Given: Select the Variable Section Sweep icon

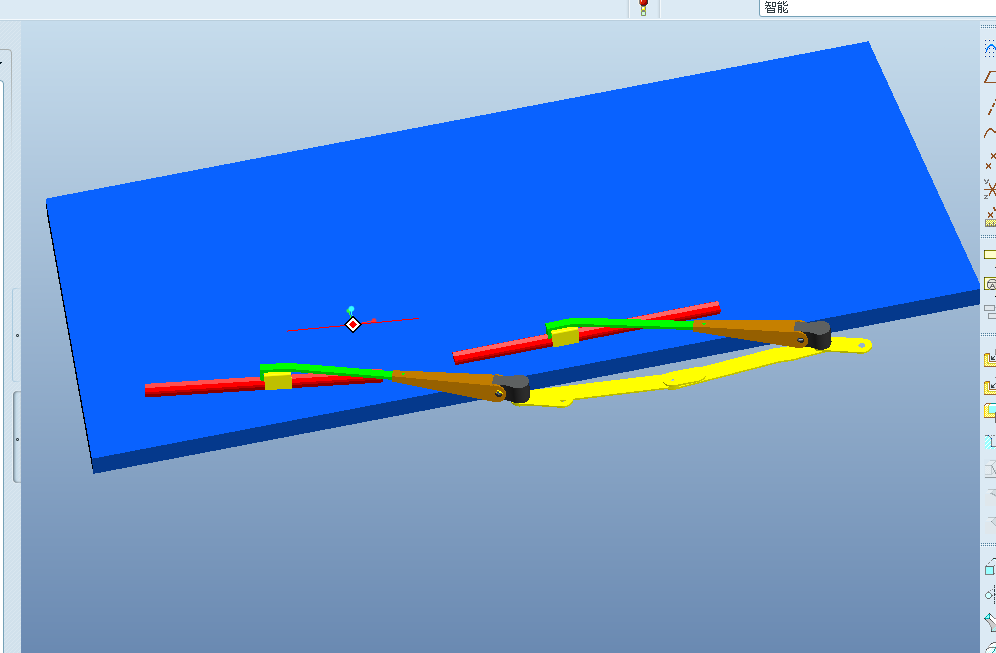Looking at the screenshot, I should coord(990,622).
